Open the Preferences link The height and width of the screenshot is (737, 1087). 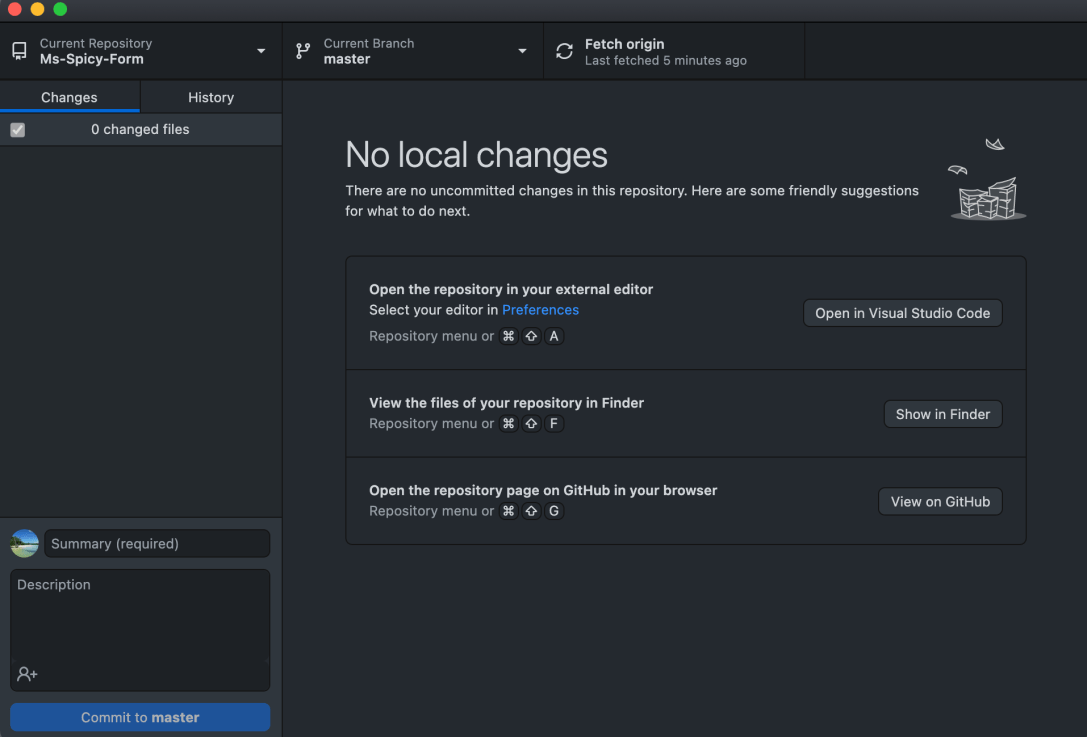pyautogui.click(x=540, y=310)
